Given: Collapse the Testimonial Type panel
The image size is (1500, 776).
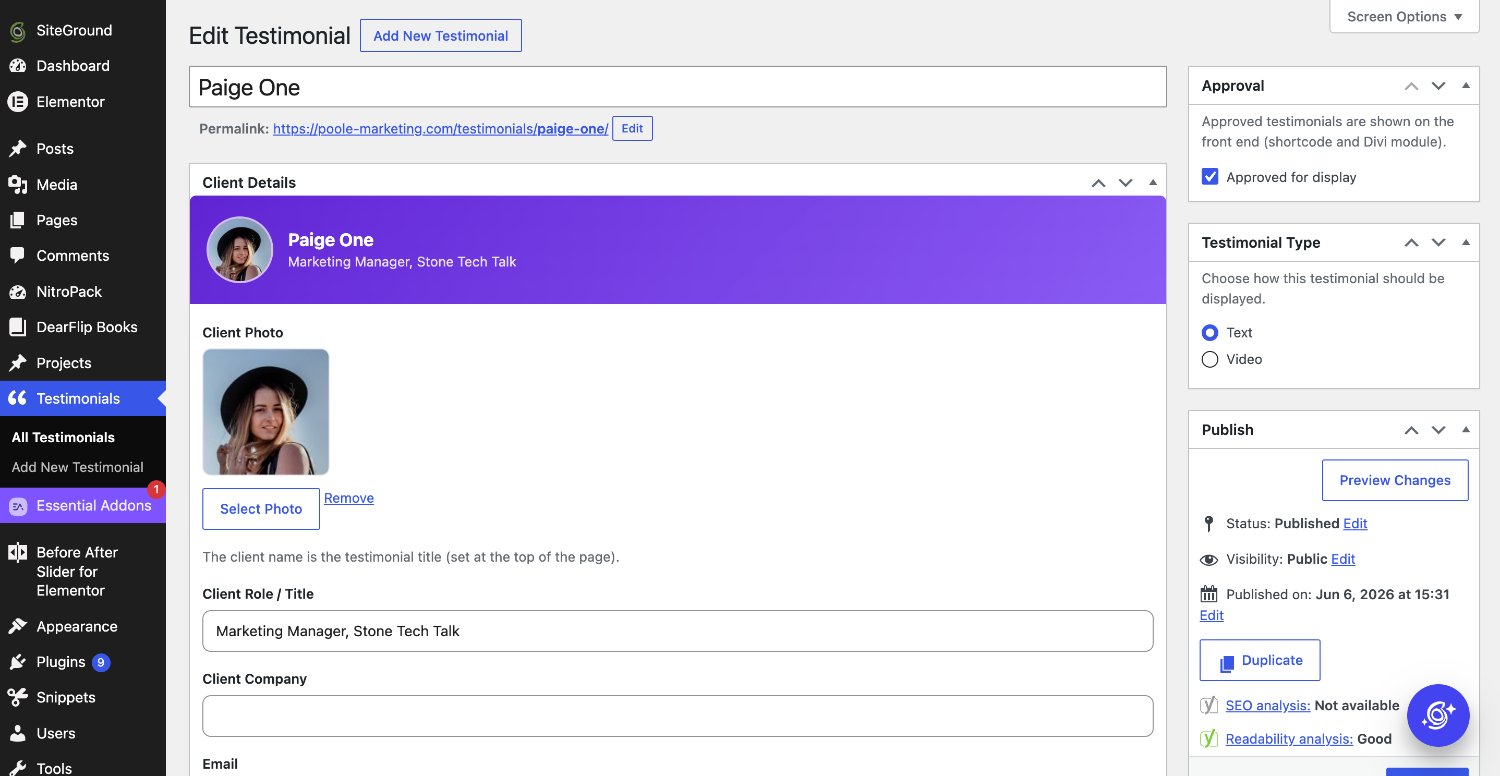Looking at the screenshot, I should tap(1466, 243).
